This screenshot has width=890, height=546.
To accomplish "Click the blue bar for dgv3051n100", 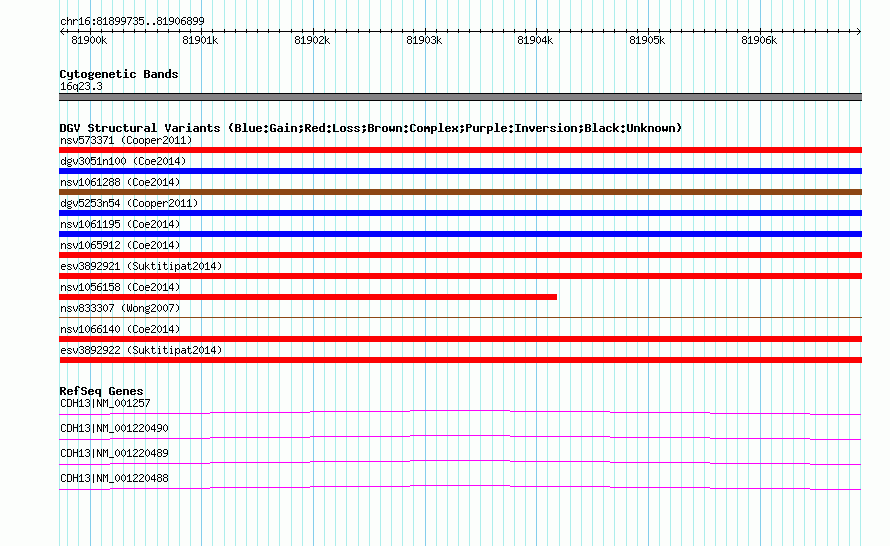I will pyautogui.click(x=460, y=171).
